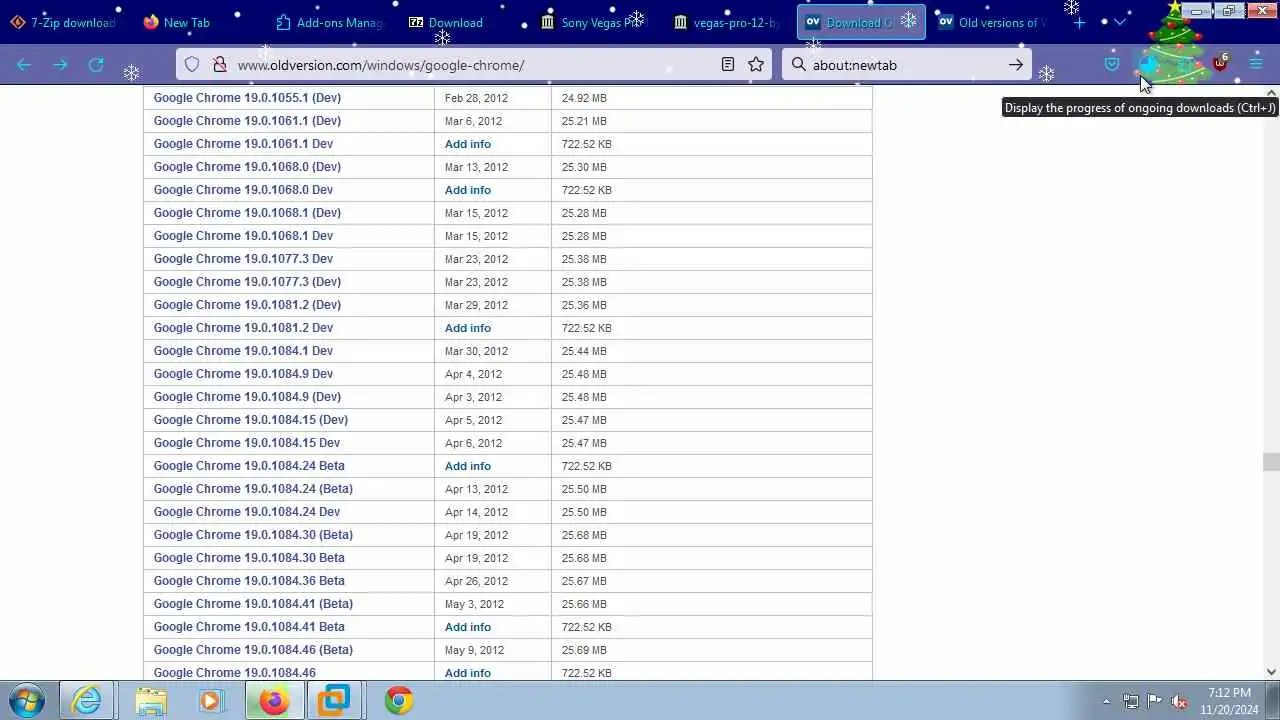Screen dimensions: 1280x720
Task: Open a new browser tab
Action: 1080,22
